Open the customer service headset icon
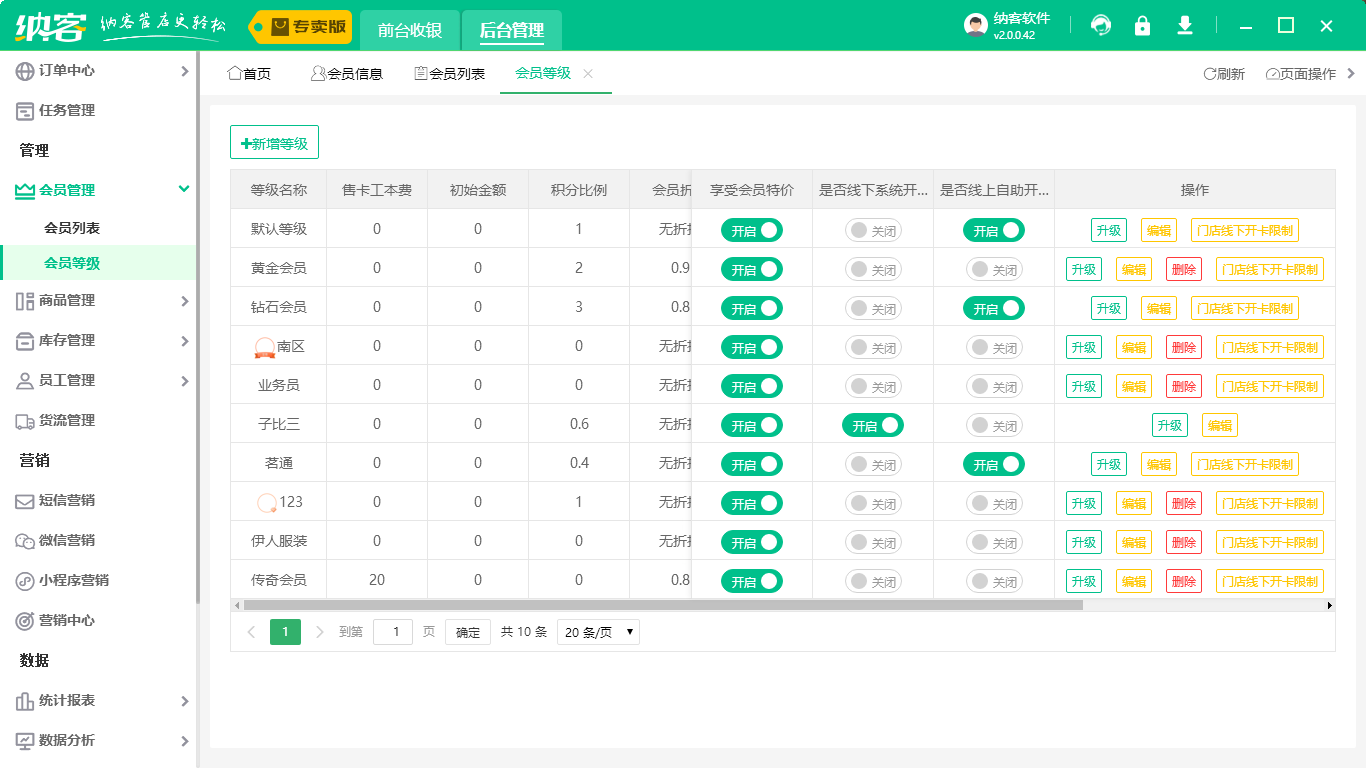The height and width of the screenshot is (768, 1366). 1101,25
